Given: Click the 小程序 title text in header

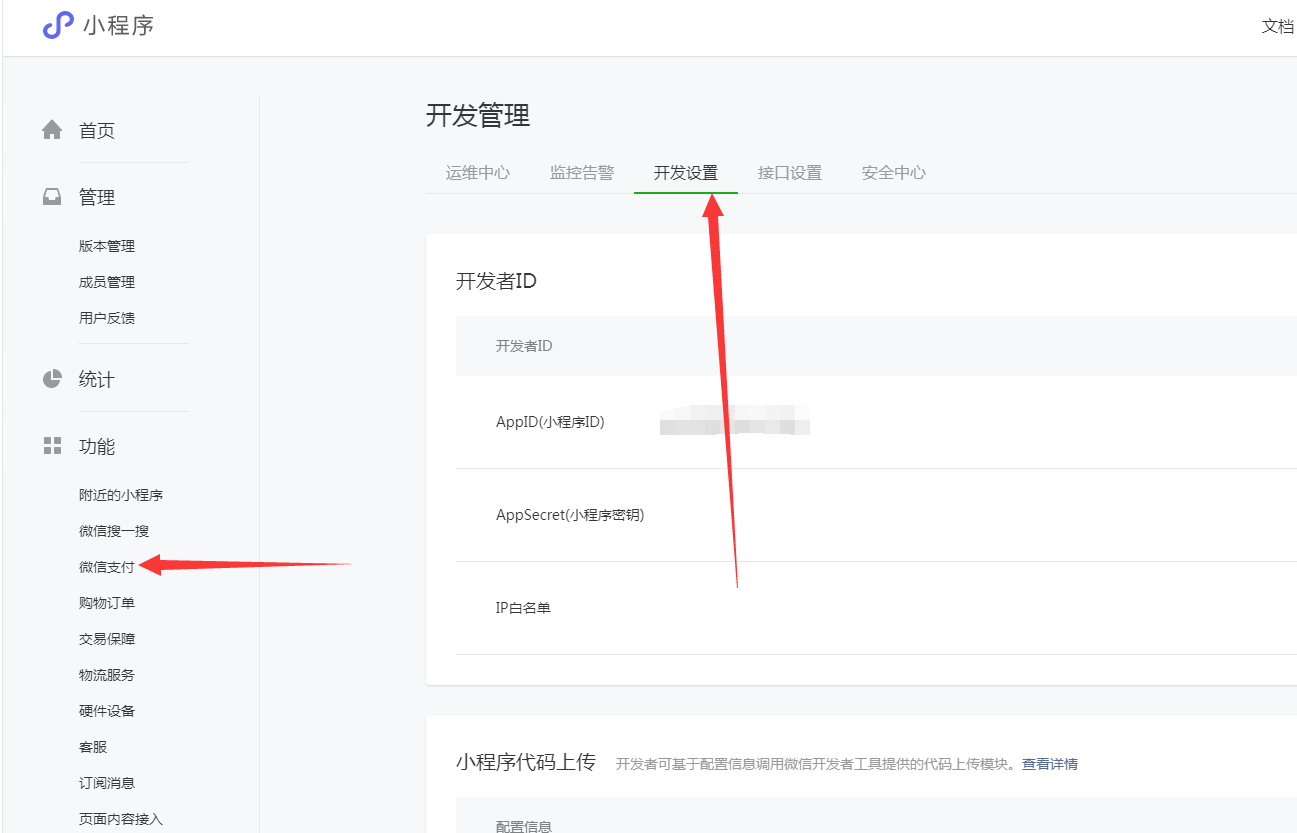Looking at the screenshot, I should coord(119,26).
